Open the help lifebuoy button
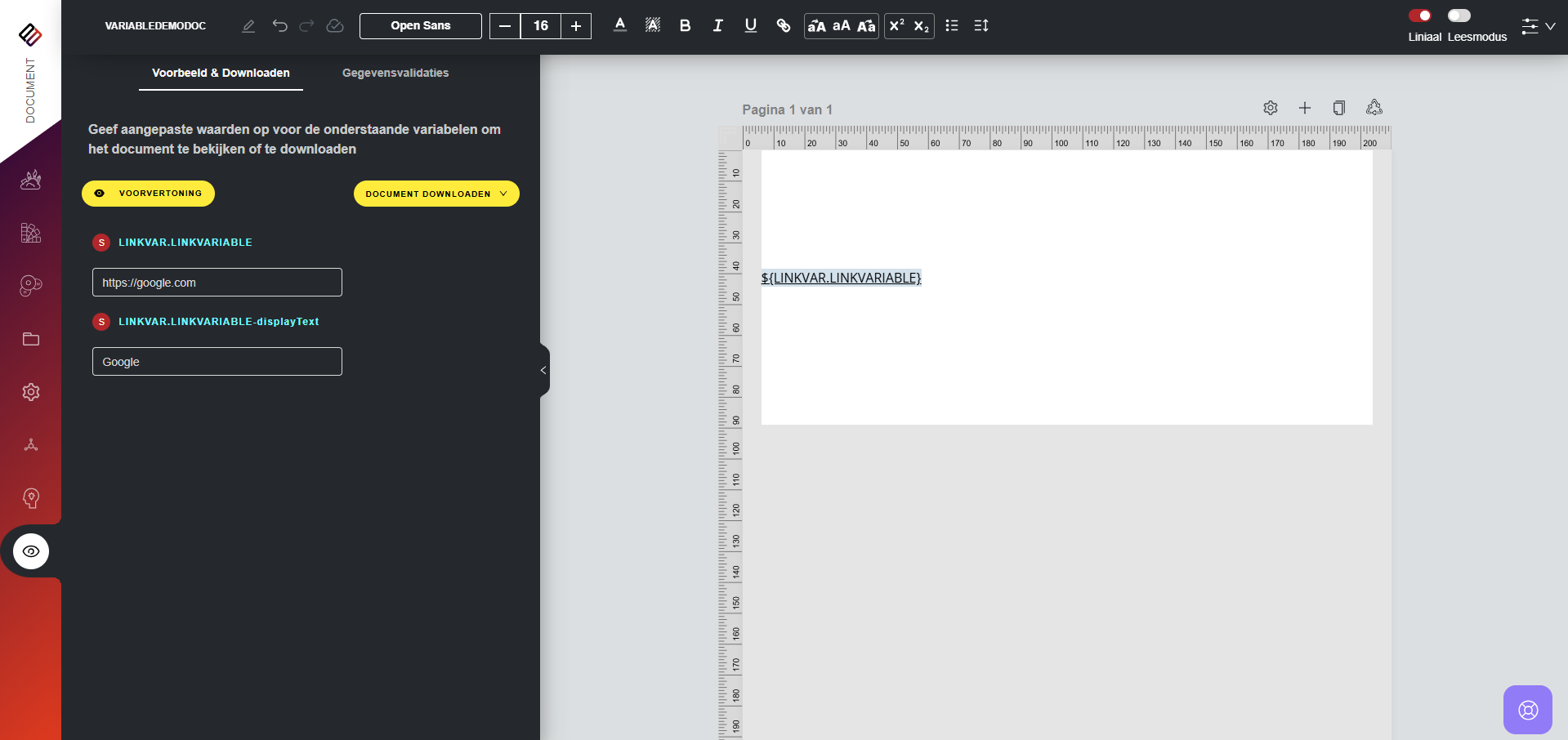Image resolution: width=1568 pixels, height=740 pixels. point(1527,710)
